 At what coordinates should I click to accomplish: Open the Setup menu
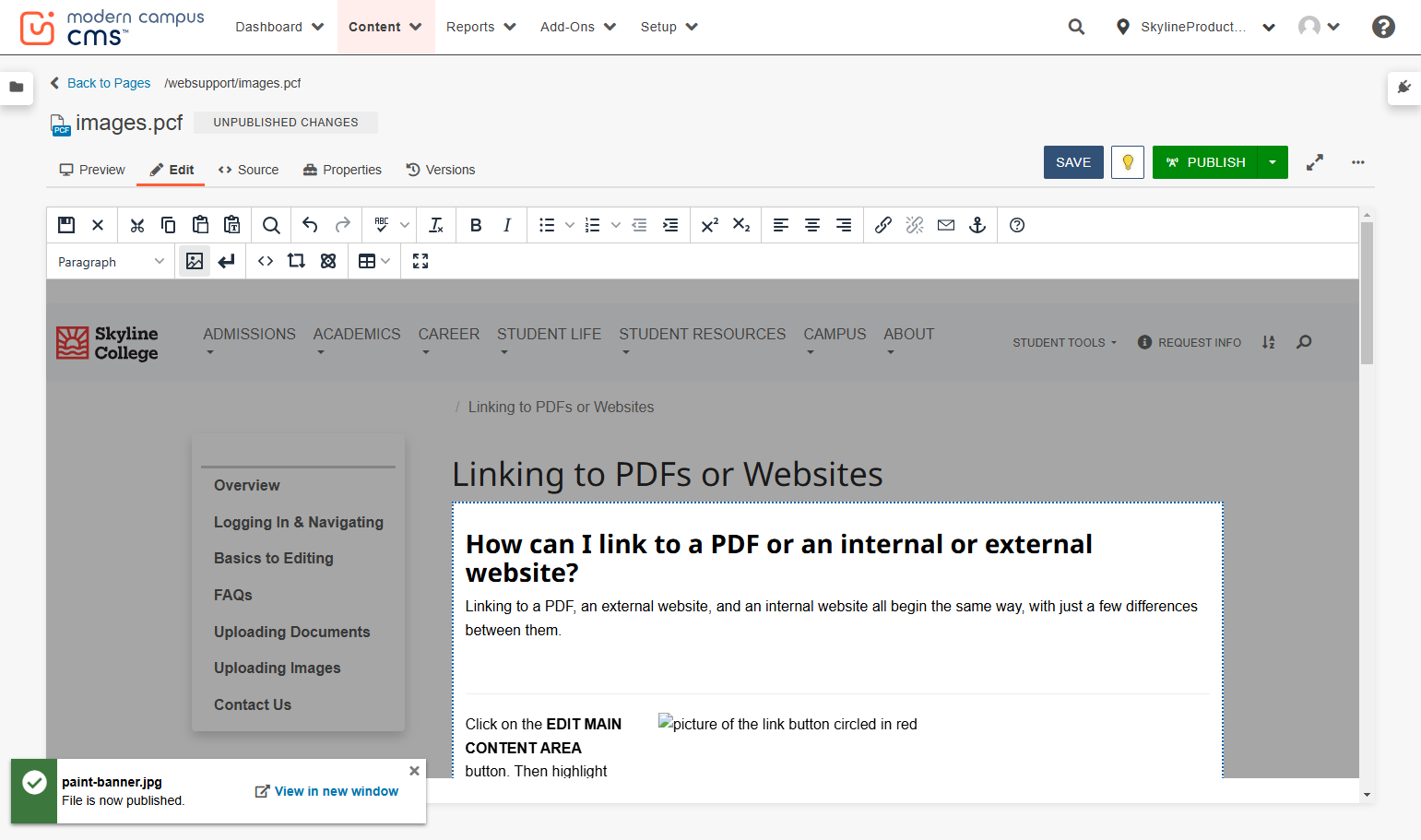coord(669,27)
